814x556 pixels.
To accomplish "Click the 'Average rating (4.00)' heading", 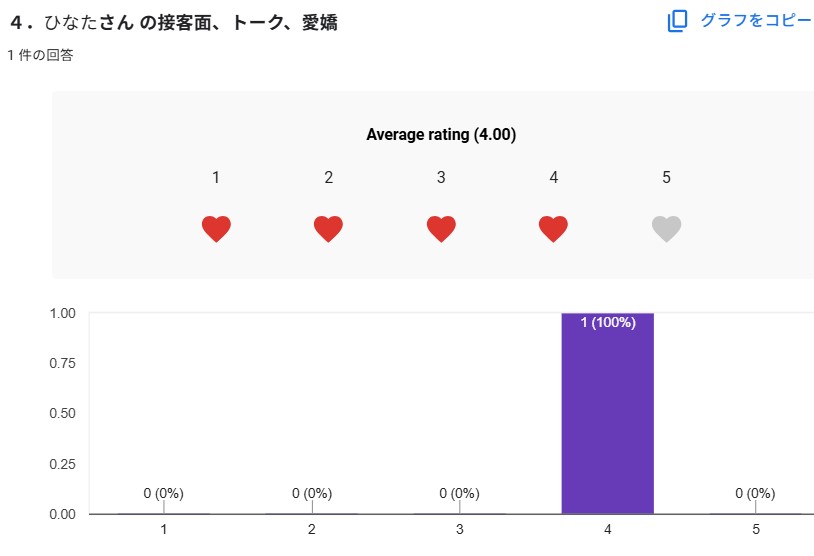I will pos(441,134).
